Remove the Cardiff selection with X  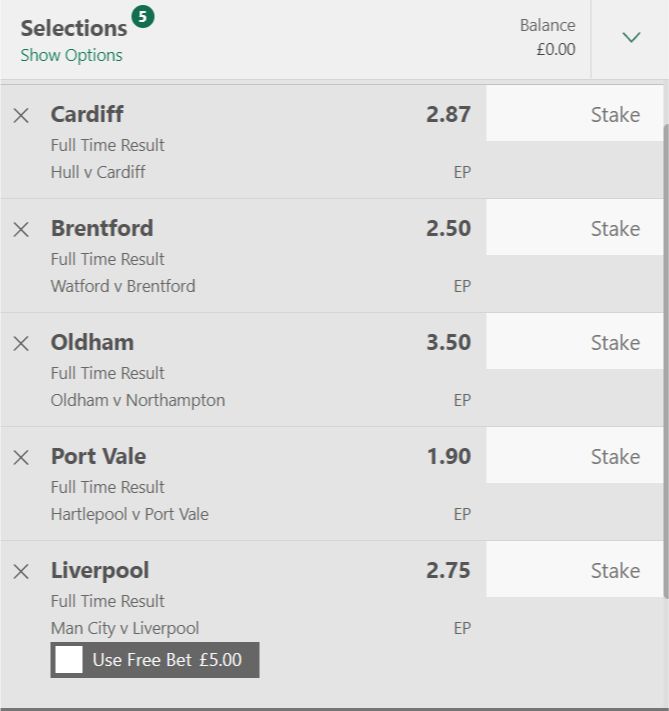[x=21, y=116]
